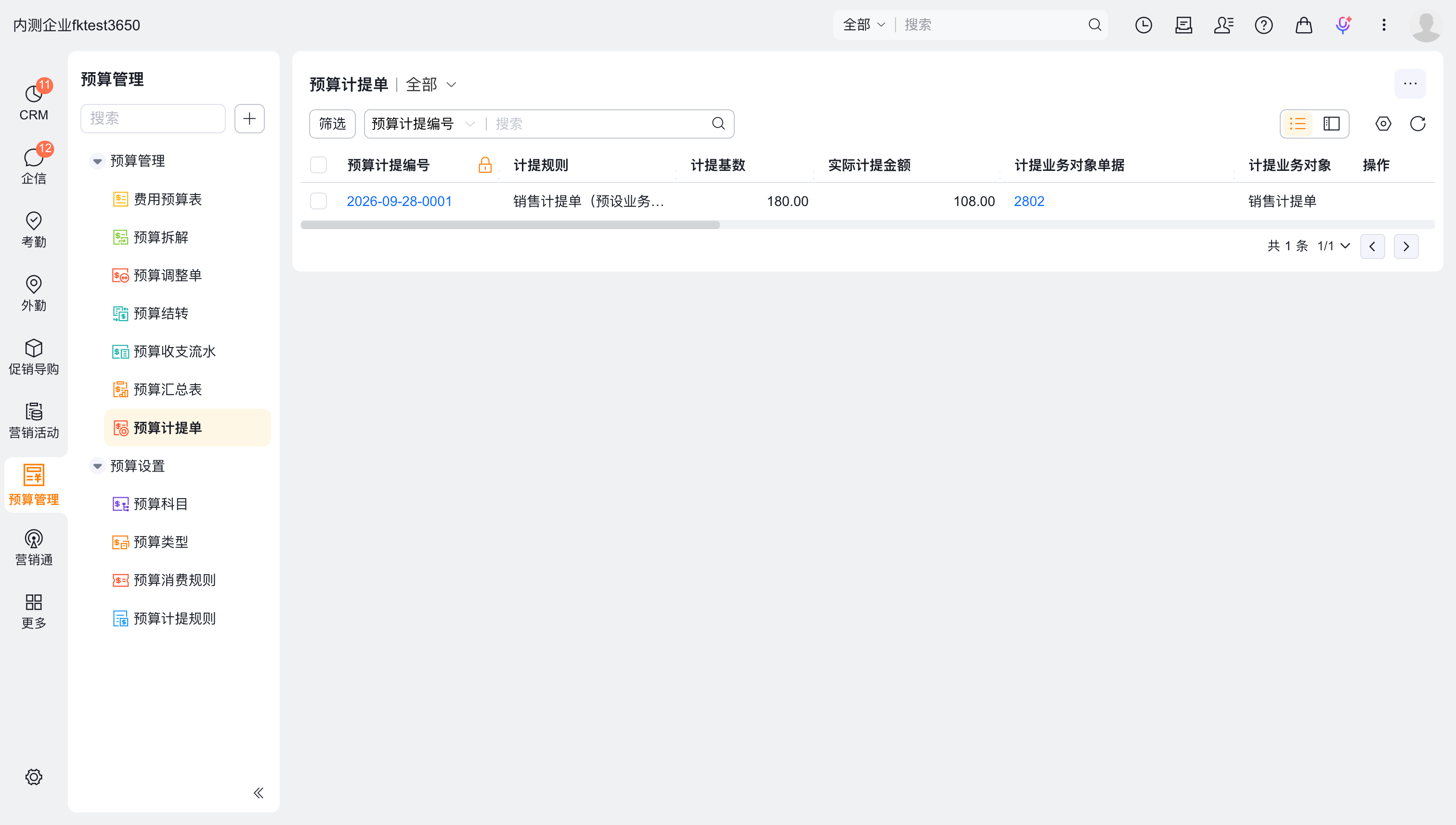The width and height of the screenshot is (1456, 825).
Task: Switch to split panel view
Action: pyautogui.click(x=1331, y=124)
